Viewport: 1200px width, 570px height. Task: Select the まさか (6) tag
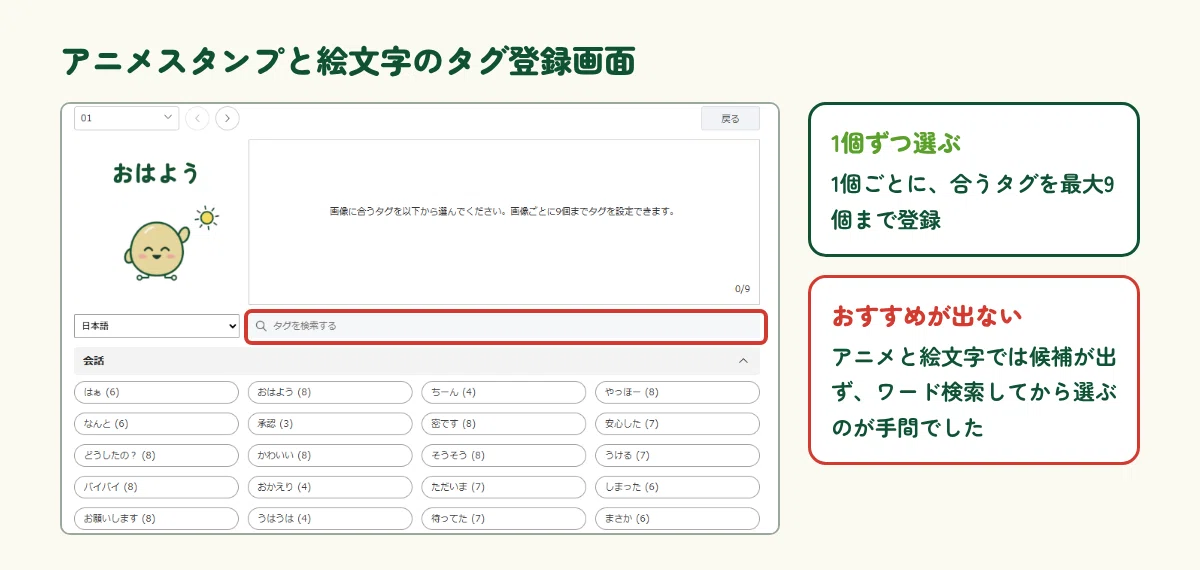point(677,519)
